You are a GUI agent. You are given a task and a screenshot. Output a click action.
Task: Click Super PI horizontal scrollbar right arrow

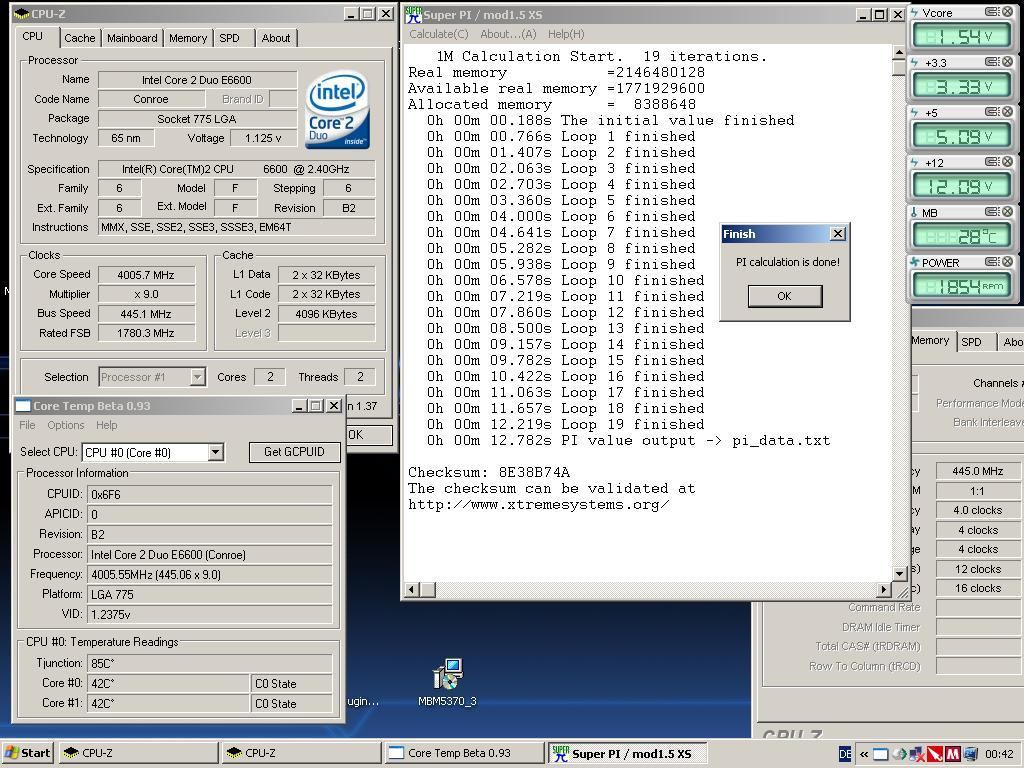(883, 590)
